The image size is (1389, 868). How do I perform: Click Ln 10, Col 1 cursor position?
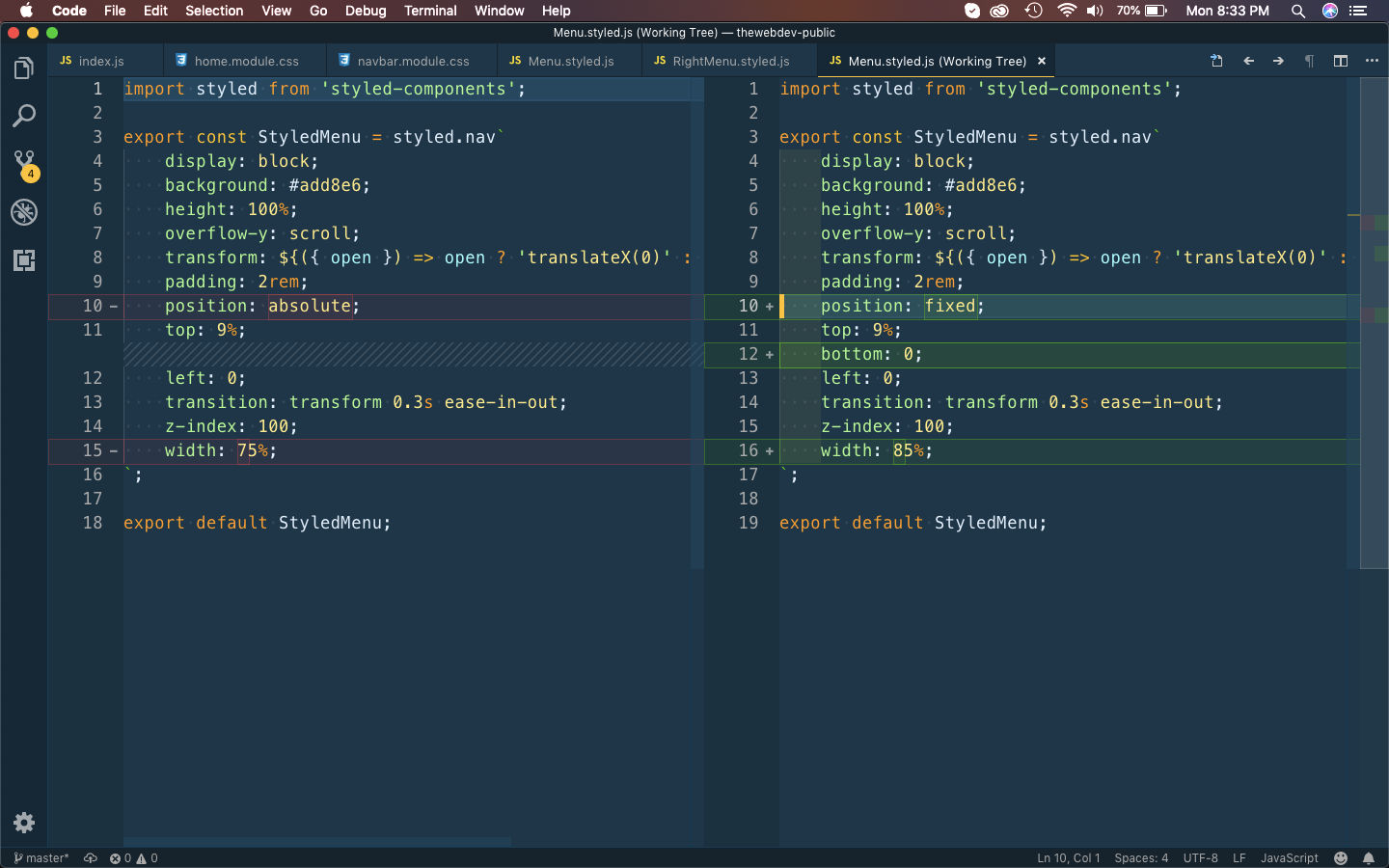pos(1068,857)
